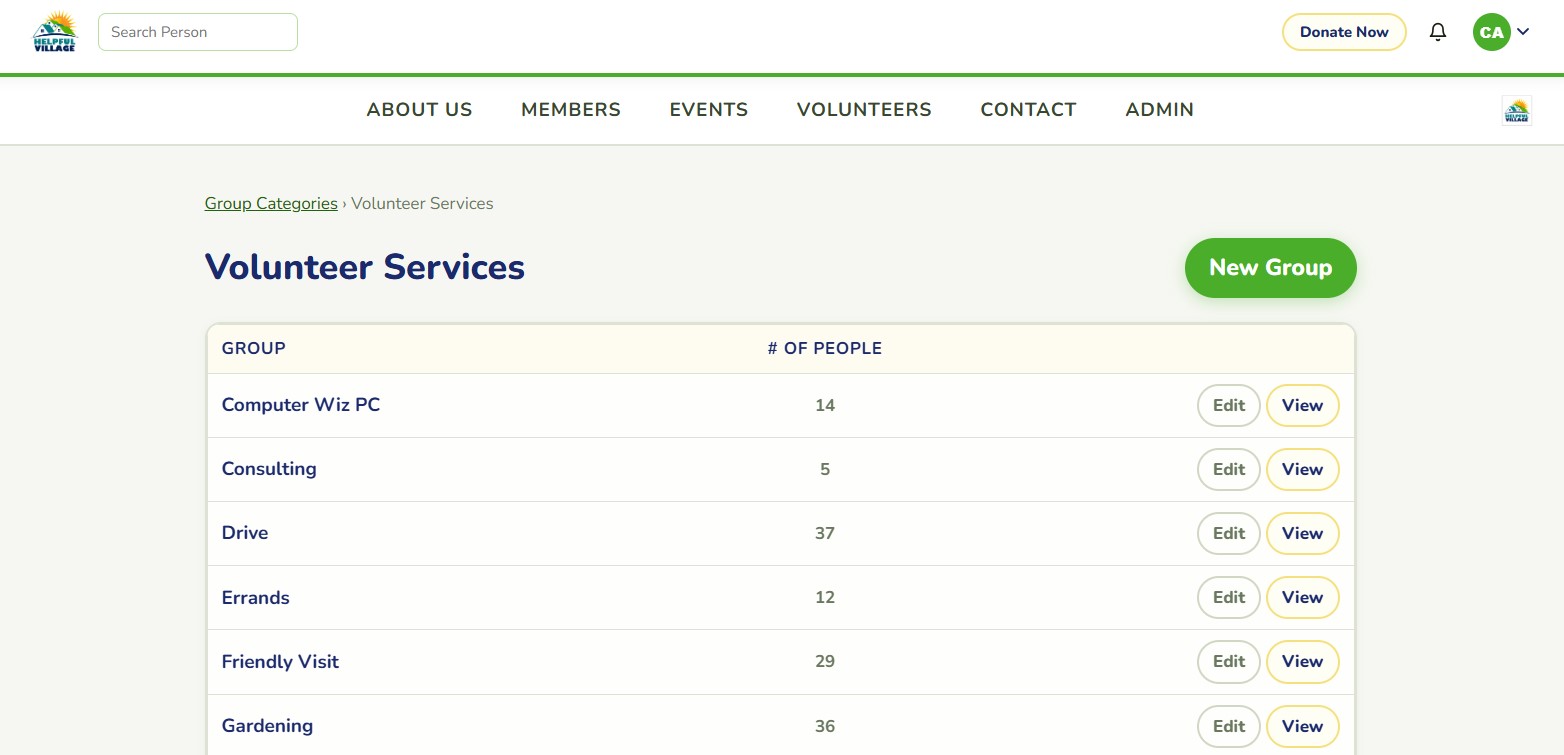Click the Volunteer Services breadcrumb text
1564x755 pixels.
[422, 204]
